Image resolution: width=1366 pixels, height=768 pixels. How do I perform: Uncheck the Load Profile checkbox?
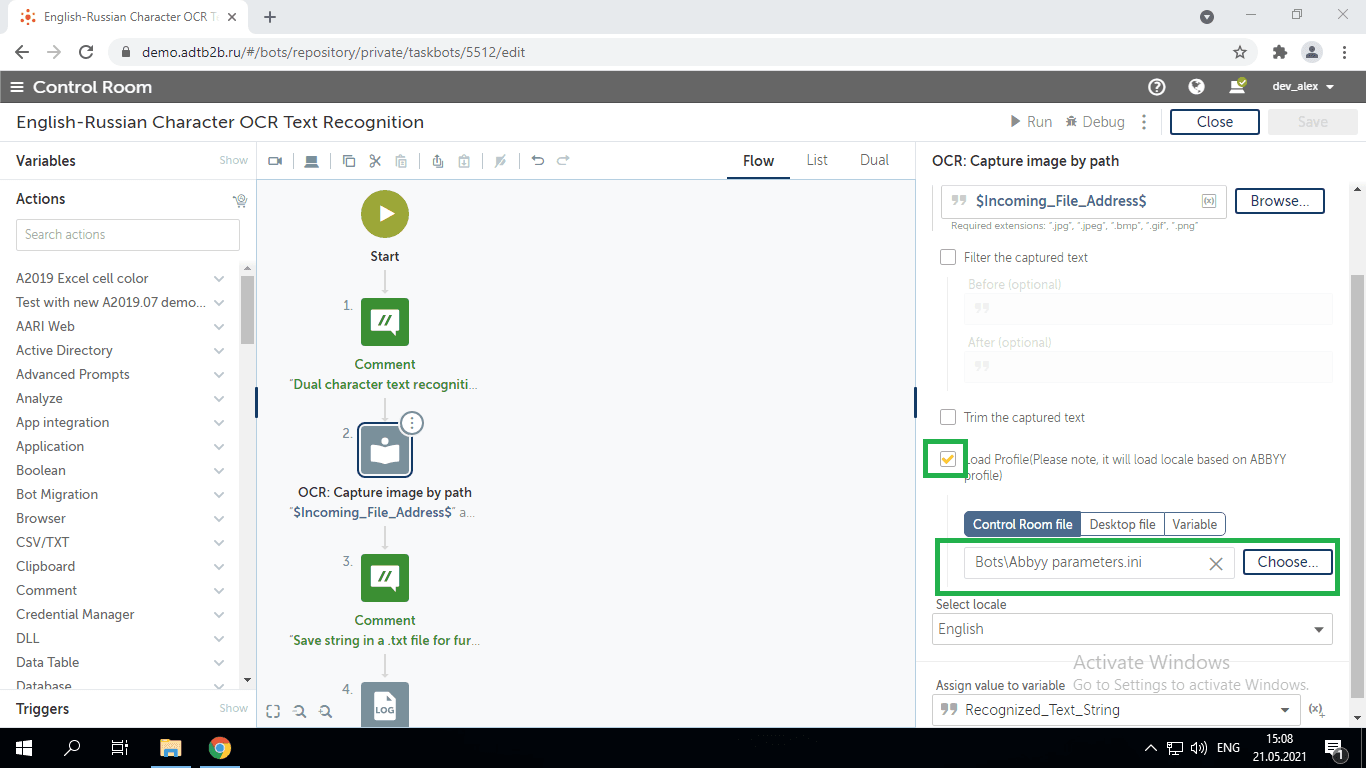(x=948, y=459)
